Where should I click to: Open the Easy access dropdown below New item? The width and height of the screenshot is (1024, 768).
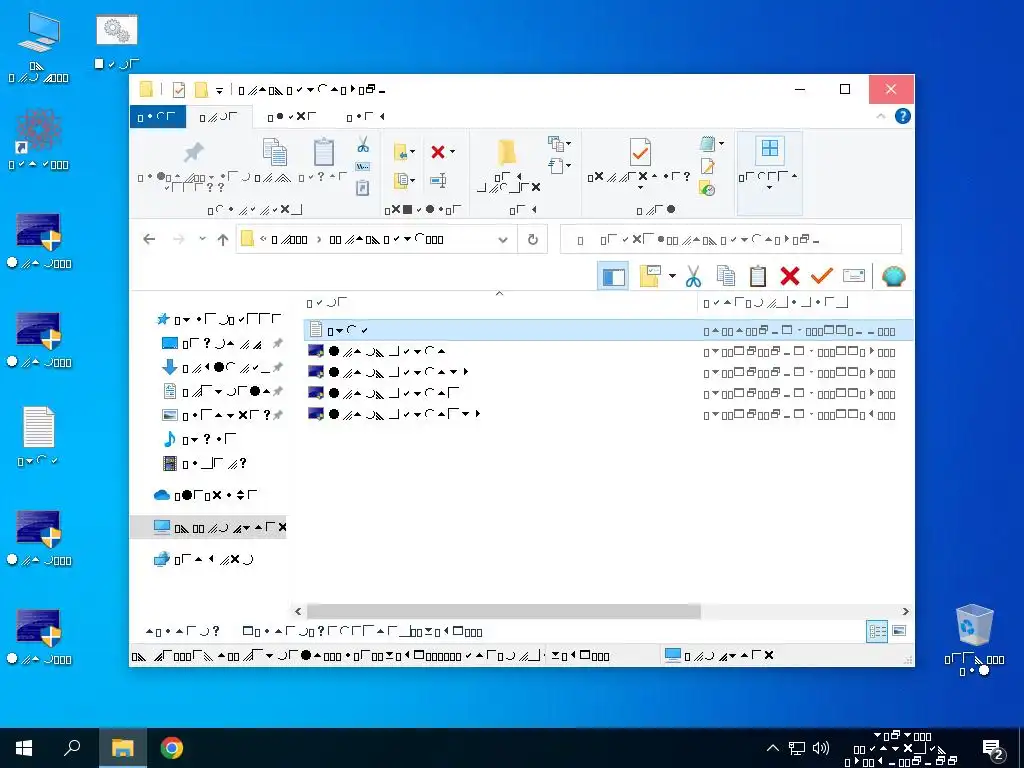click(x=559, y=165)
